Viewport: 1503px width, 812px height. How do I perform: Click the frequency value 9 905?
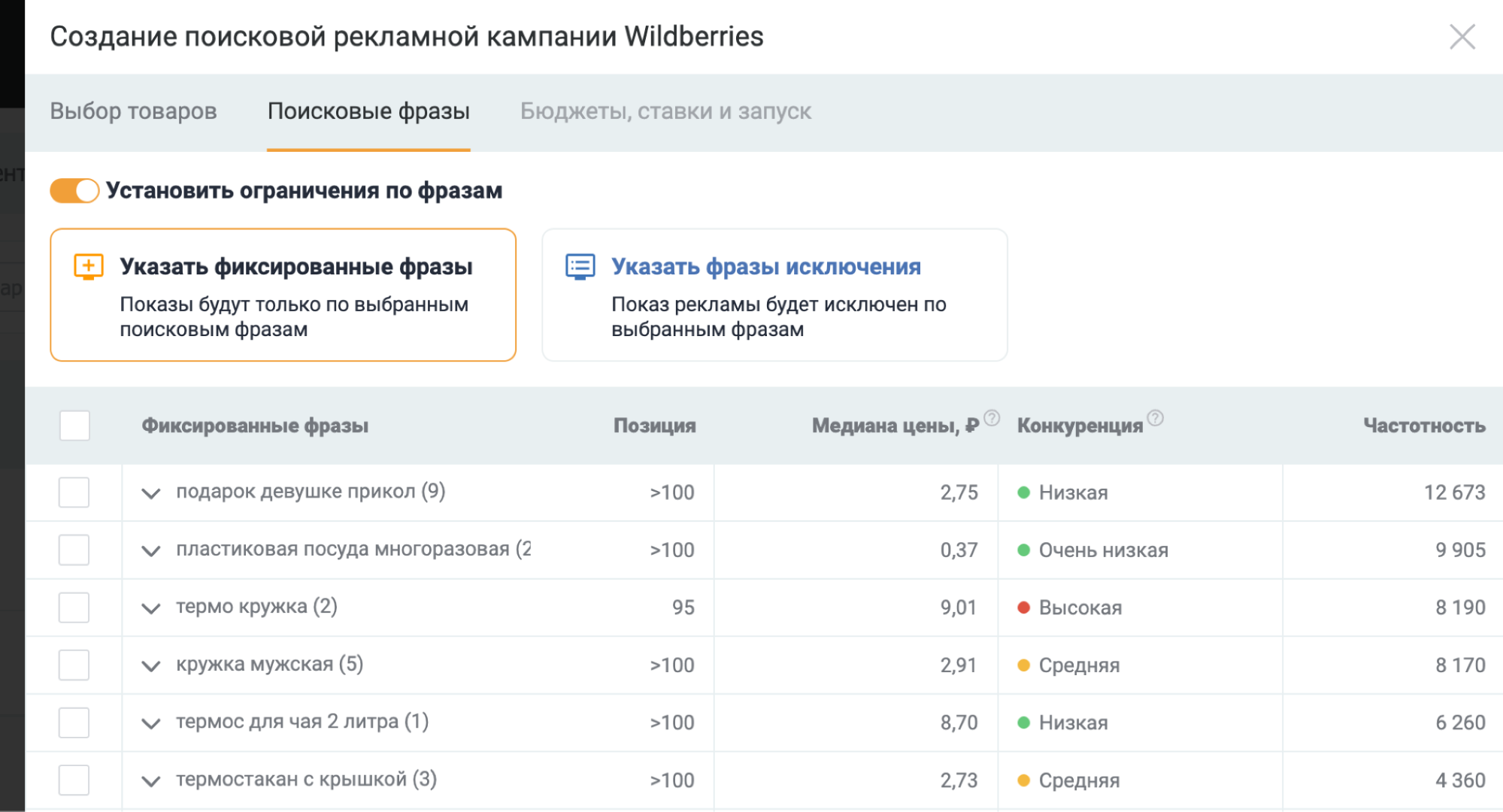1460,550
